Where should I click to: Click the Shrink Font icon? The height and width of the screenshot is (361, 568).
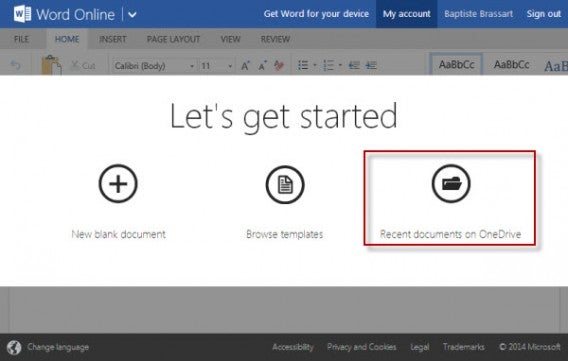262,66
